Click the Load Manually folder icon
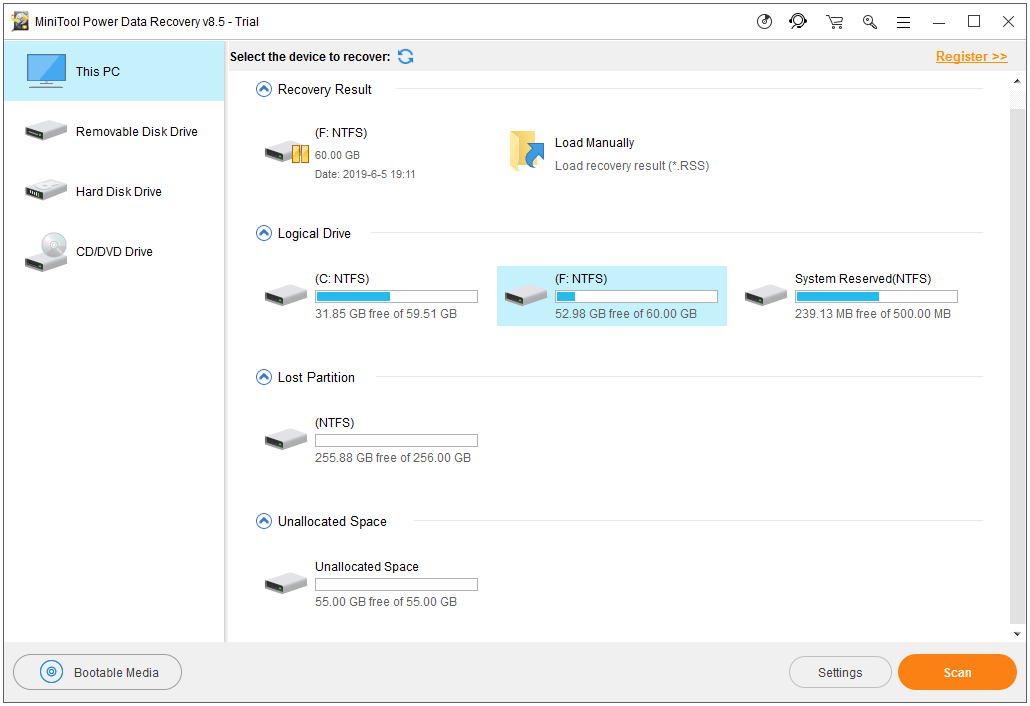 526,150
